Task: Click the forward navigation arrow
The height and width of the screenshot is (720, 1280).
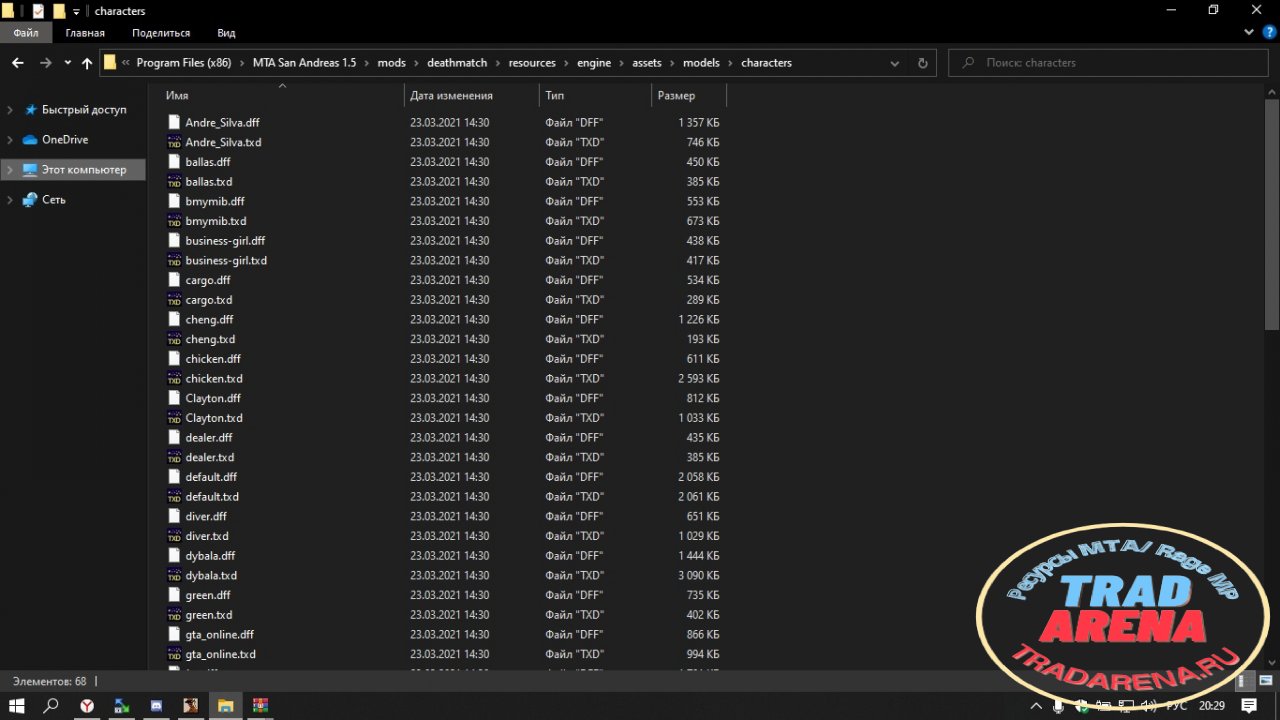Action: (x=45, y=63)
